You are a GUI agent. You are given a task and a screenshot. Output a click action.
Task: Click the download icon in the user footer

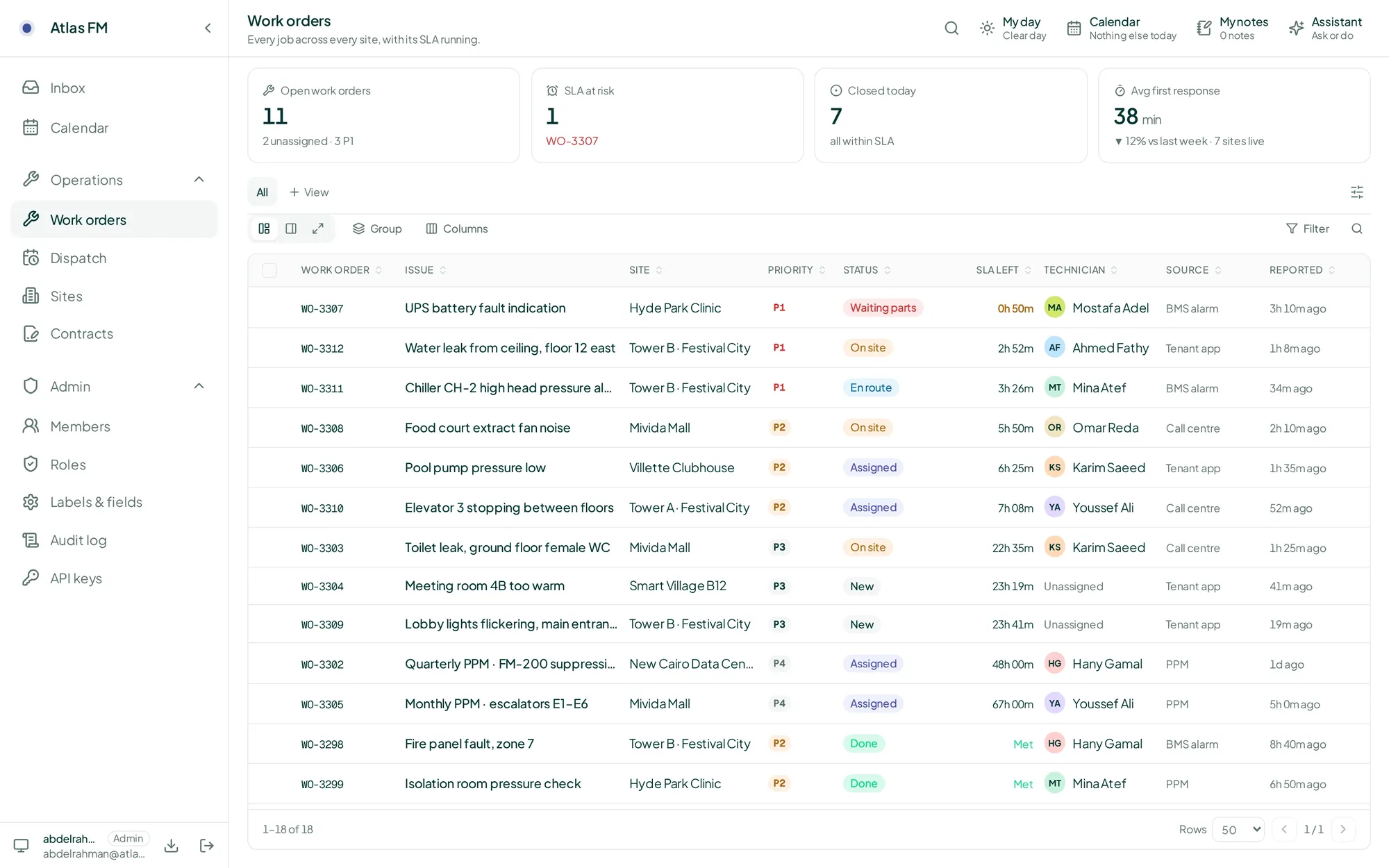pyautogui.click(x=171, y=845)
